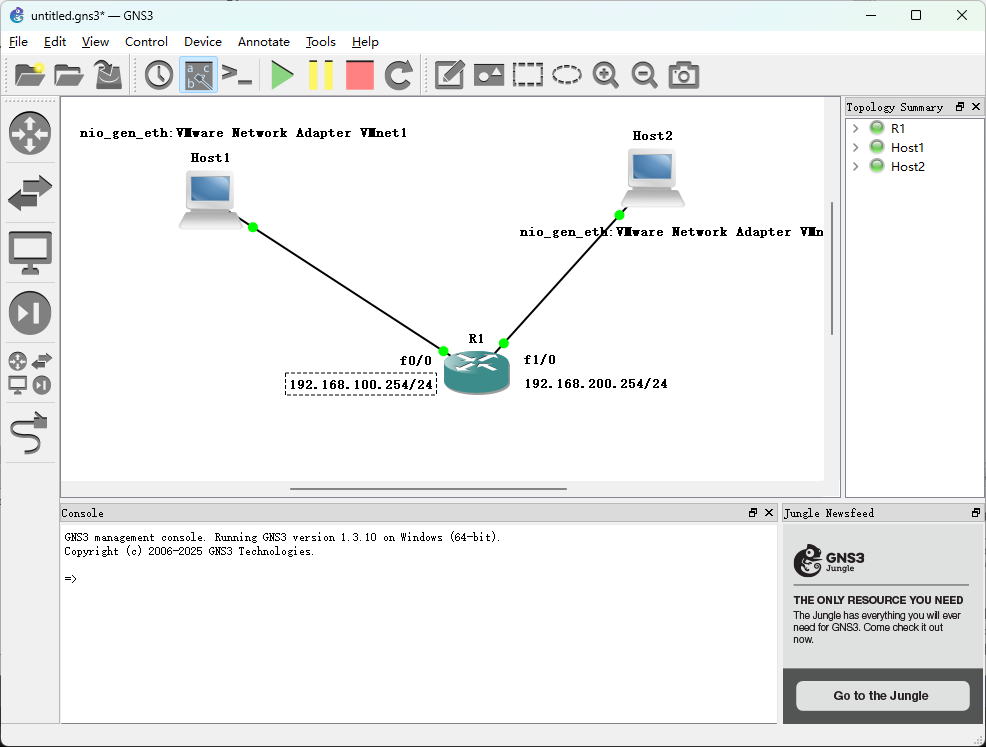Screen dimensions: 986x747
Task: Click the Save project icon
Action: point(108,75)
